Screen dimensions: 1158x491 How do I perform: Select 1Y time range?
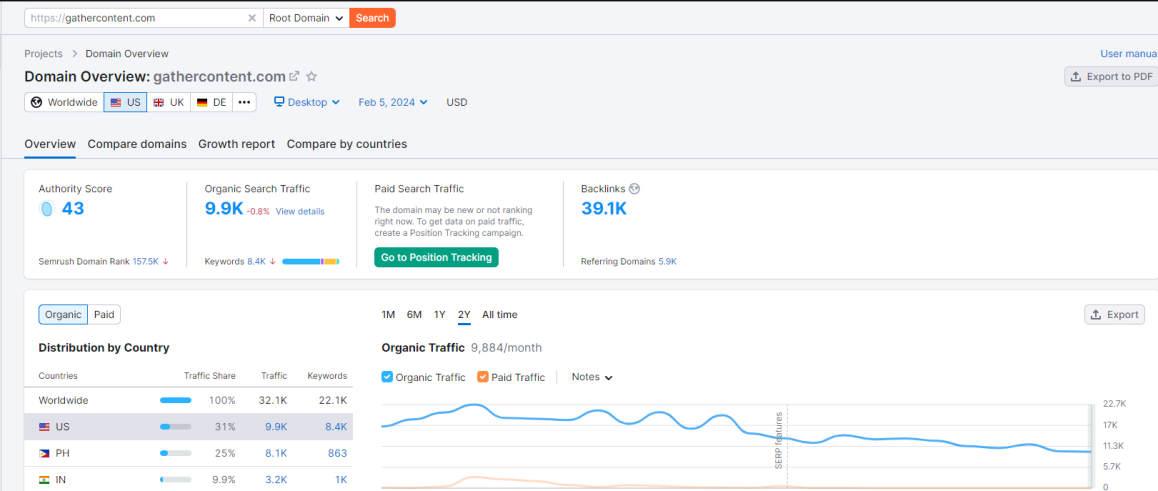click(439, 315)
